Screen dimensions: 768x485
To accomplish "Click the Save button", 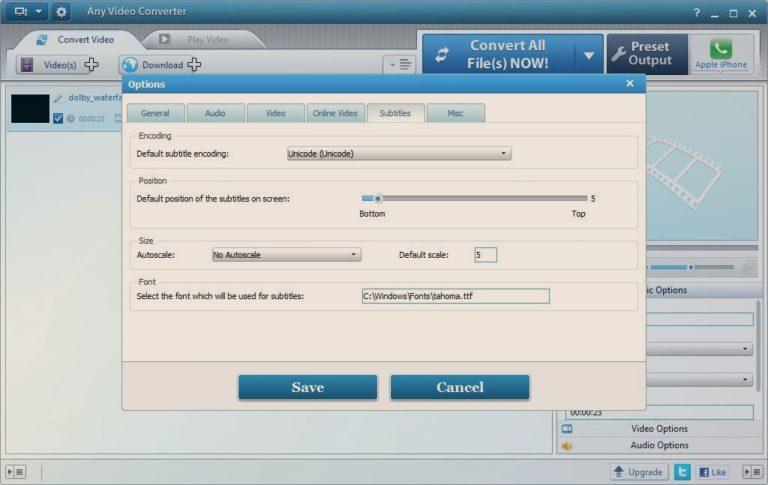I will click(x=308, y=387).
